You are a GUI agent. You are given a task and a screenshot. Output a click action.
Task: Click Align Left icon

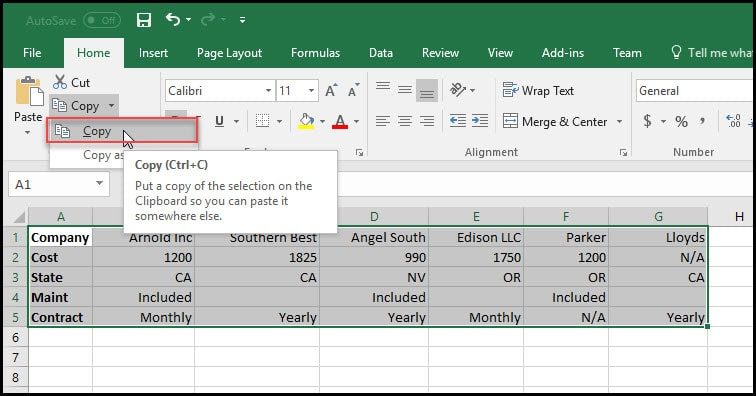[x=383, y=121]
